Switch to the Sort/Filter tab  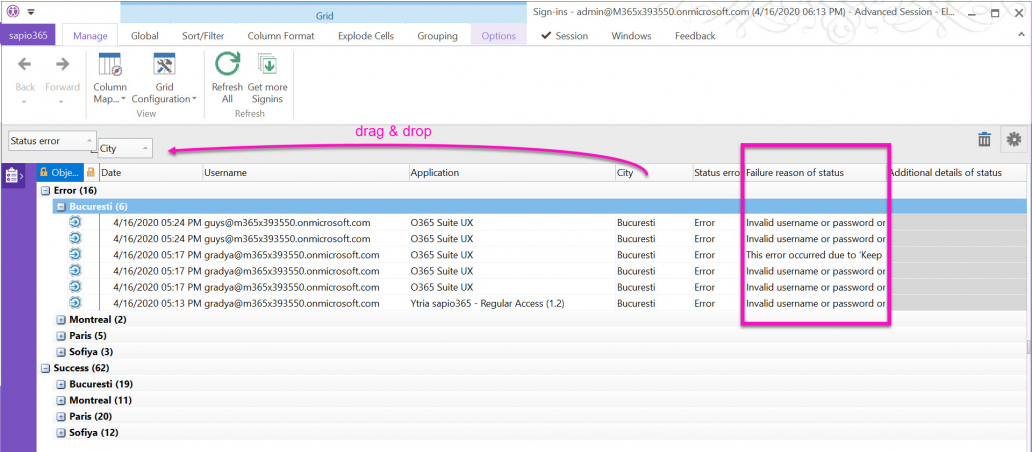204,36
